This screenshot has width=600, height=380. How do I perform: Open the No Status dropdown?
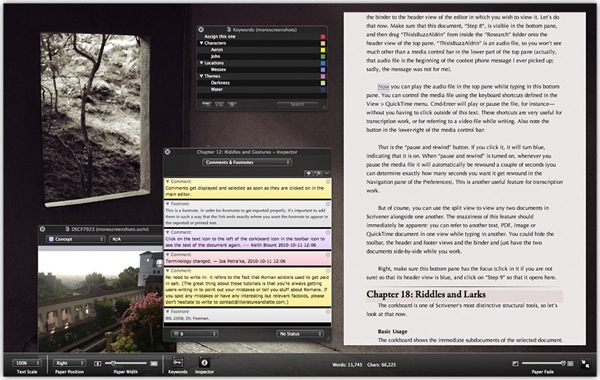click(x=300, y=334)
